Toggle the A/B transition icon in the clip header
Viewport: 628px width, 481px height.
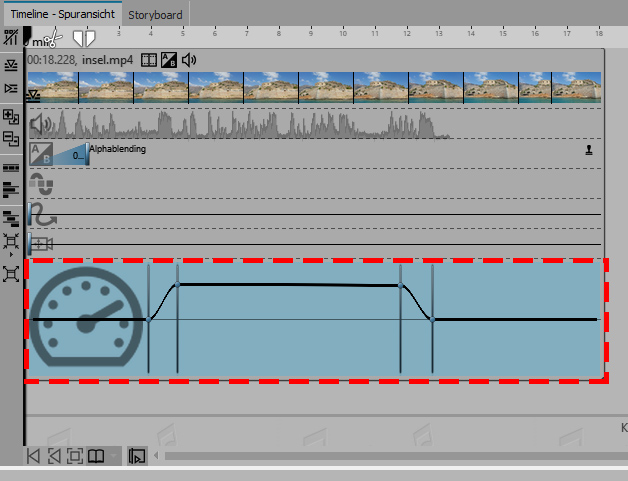pos(169,60)
